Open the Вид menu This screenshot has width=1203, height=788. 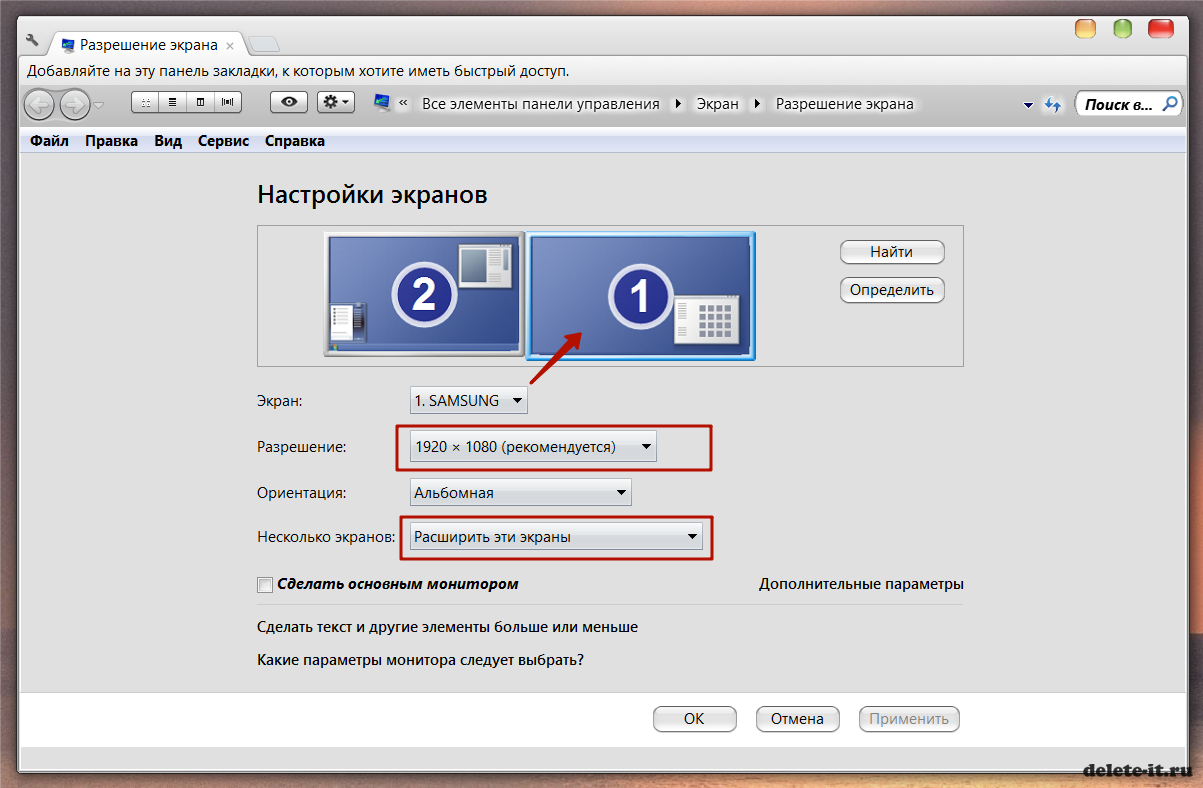[168, 141]
